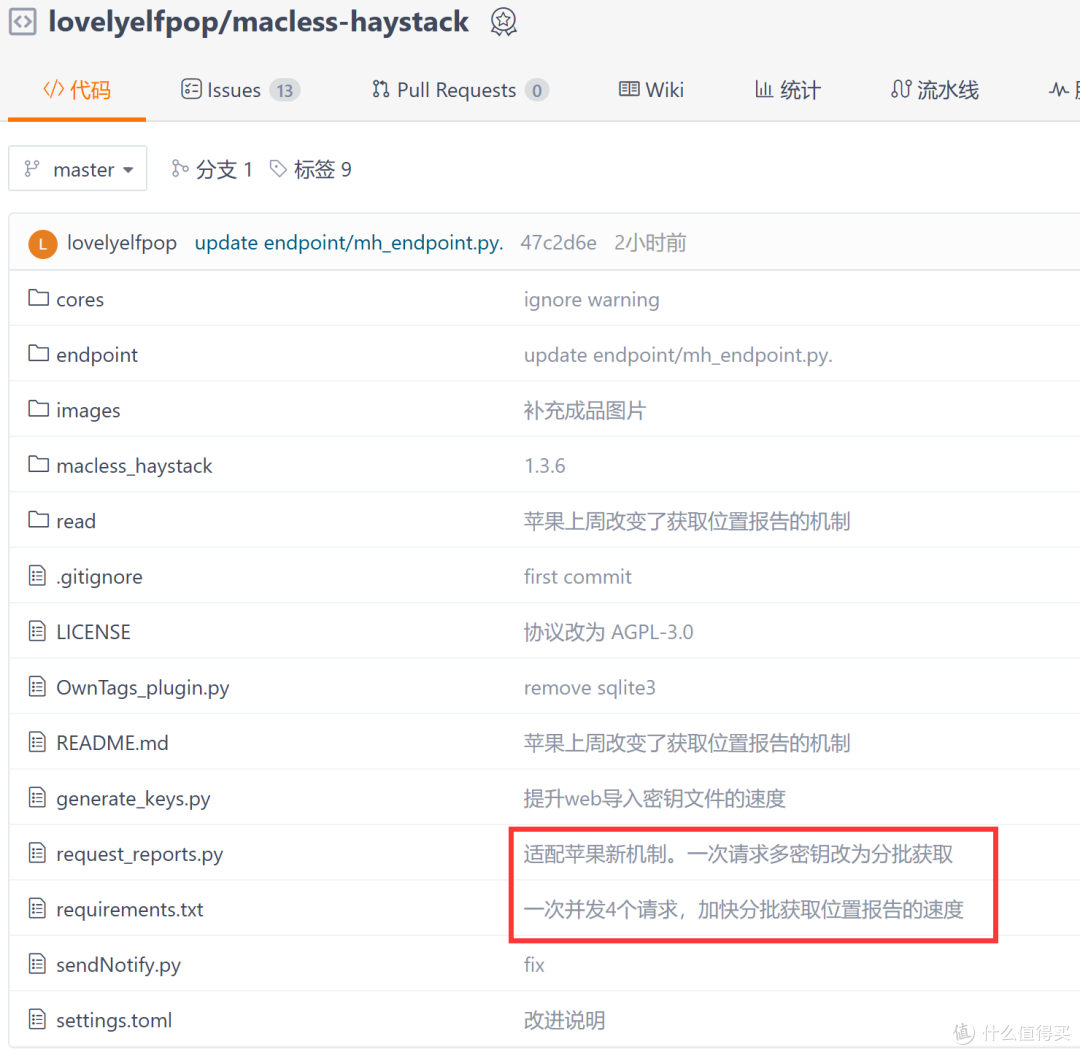This screenshot has width=1080, height=1055.
Task: Open commit message '补充成品图片'
Action: (585, 410)
